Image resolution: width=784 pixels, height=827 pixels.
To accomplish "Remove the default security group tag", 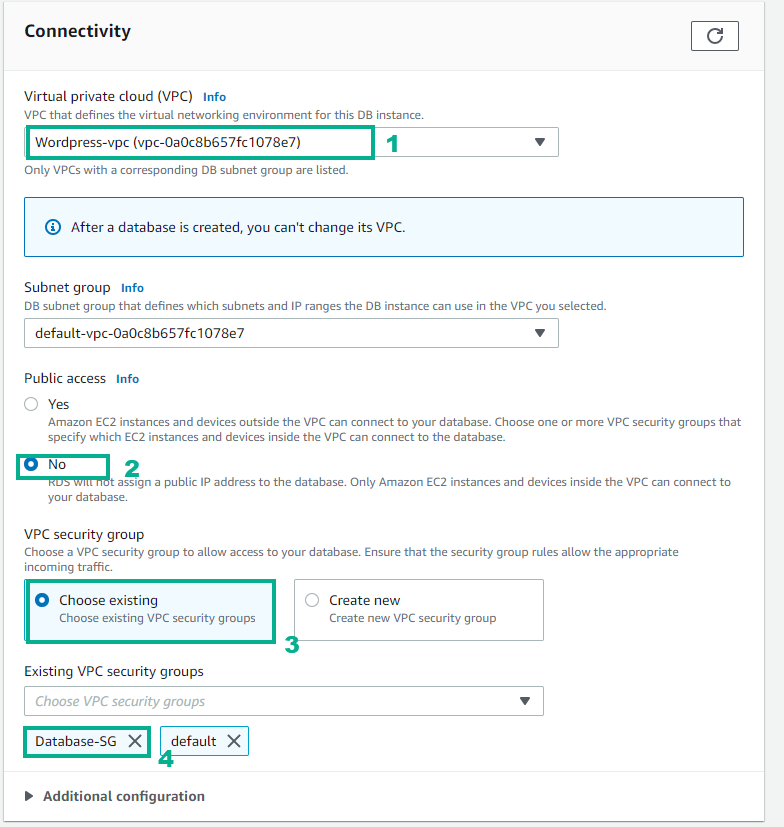I will click(x=233, y=741).
